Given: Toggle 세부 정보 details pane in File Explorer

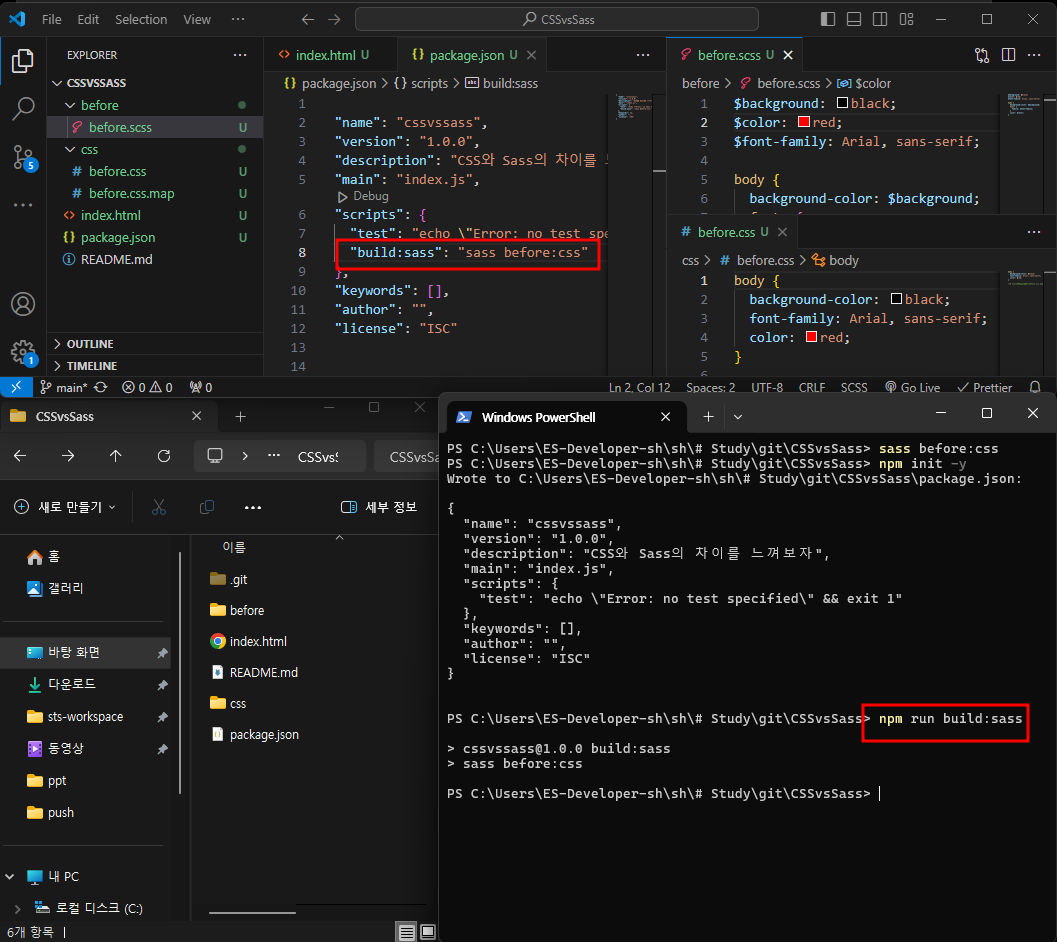Looking at the screenshot, I should [379, 507].
